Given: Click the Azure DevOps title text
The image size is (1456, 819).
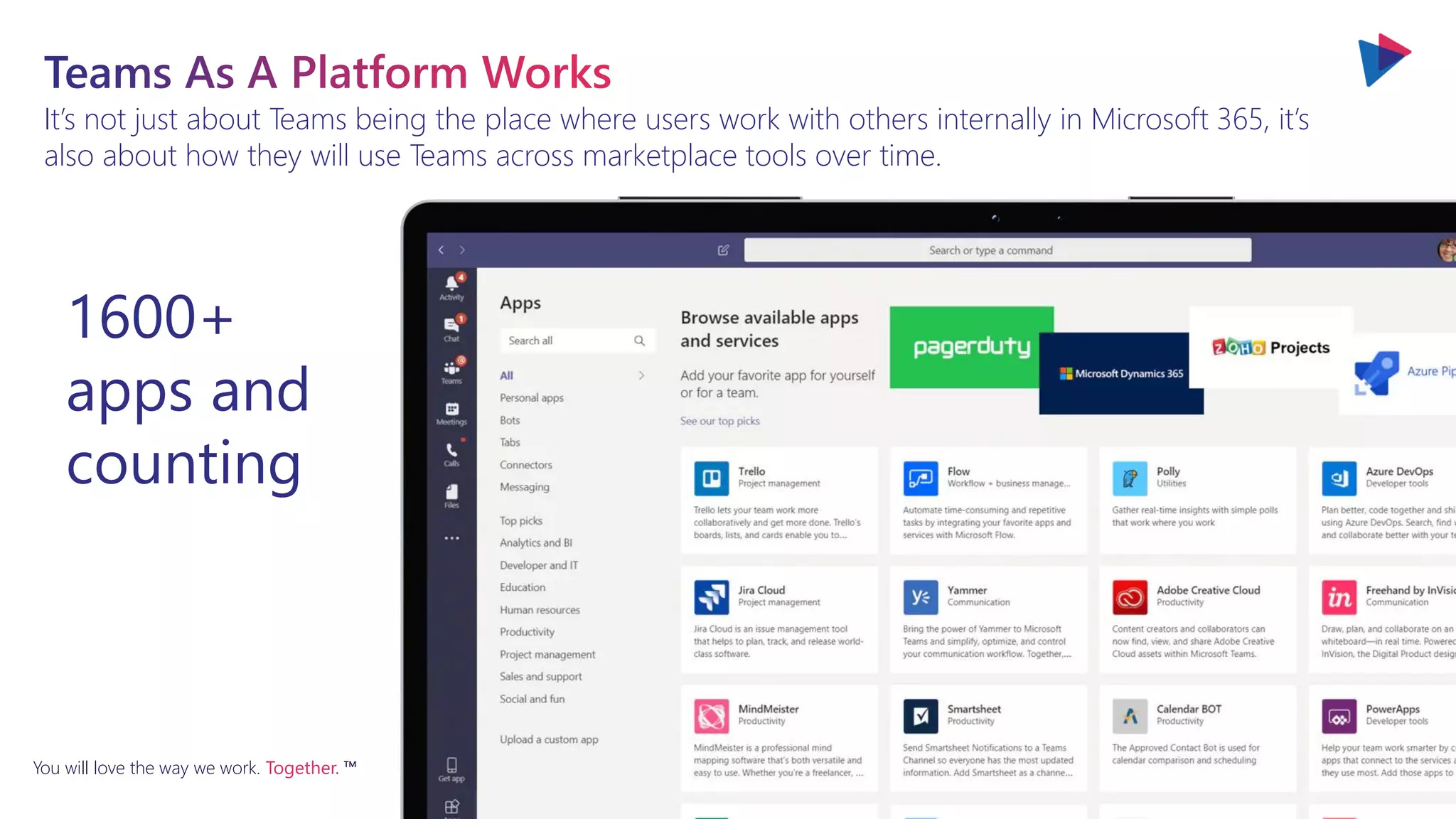Looking at the screenshot, I should (1399, 471).
